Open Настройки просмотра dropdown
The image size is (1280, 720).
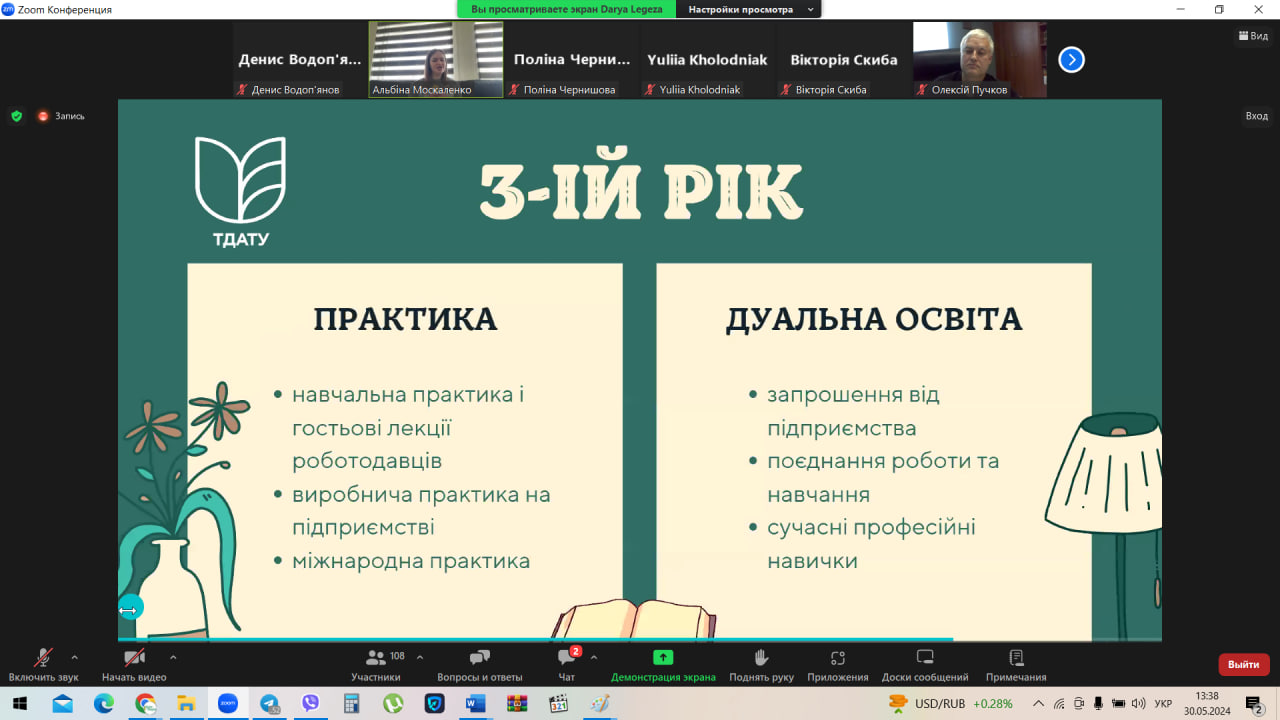(748, 9)
